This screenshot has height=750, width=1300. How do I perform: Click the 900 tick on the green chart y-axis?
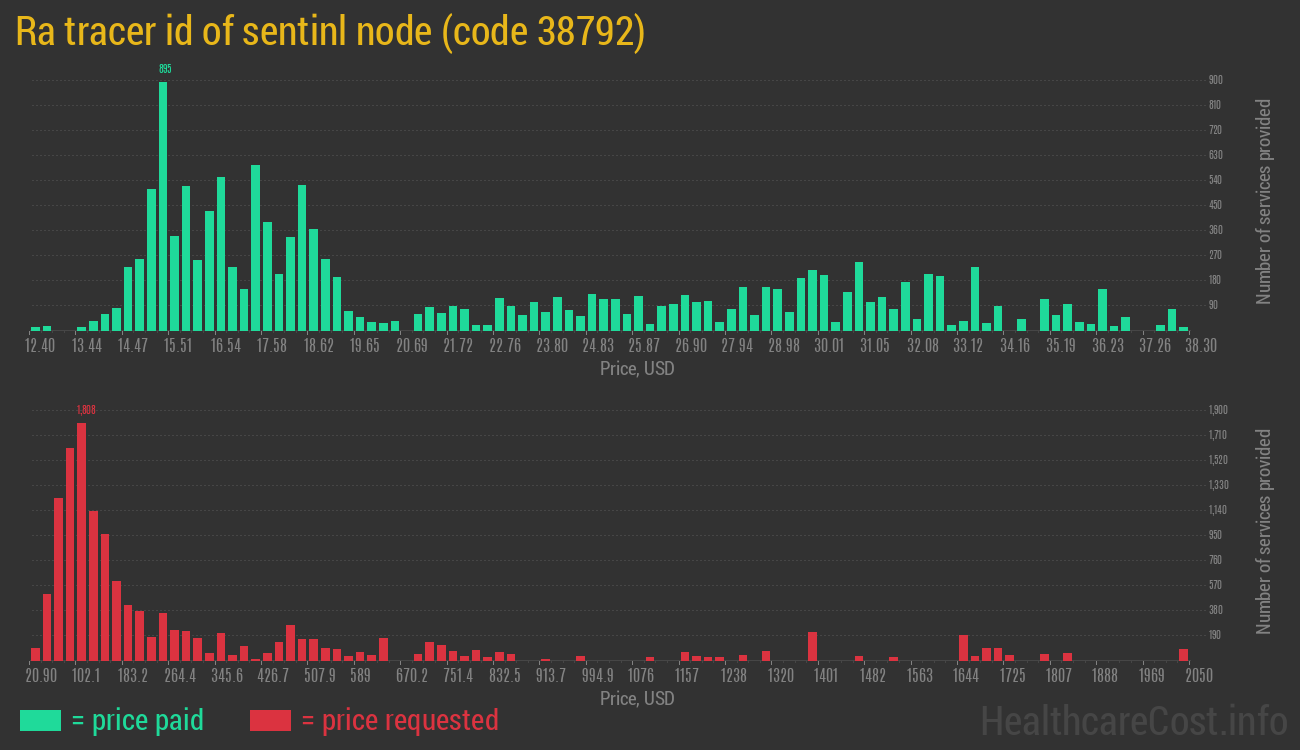pos(1216,80)
